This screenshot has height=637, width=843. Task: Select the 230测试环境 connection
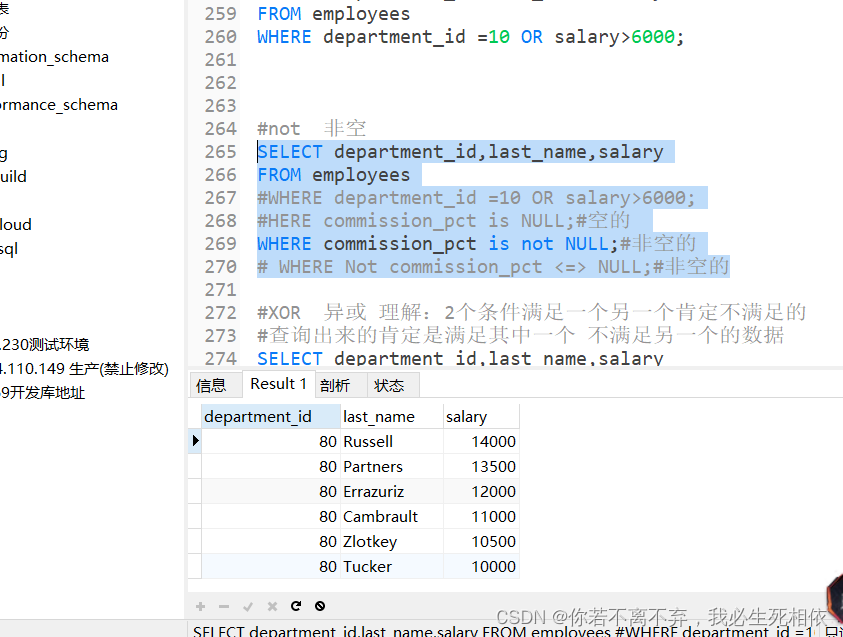(43, 344)
